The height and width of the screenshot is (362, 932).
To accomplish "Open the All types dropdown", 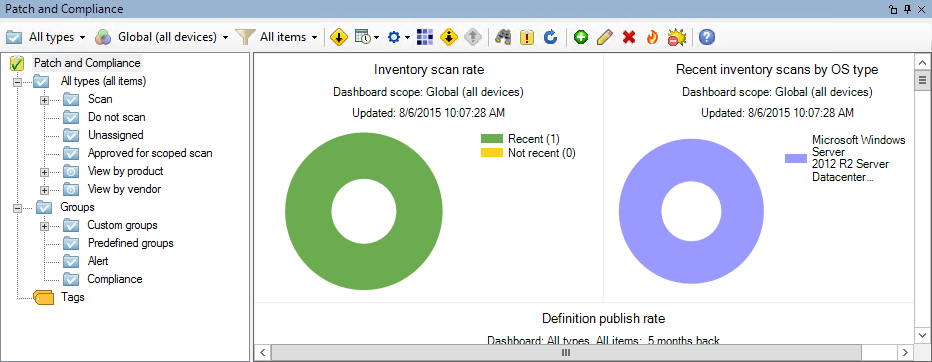I will point(46,37).
